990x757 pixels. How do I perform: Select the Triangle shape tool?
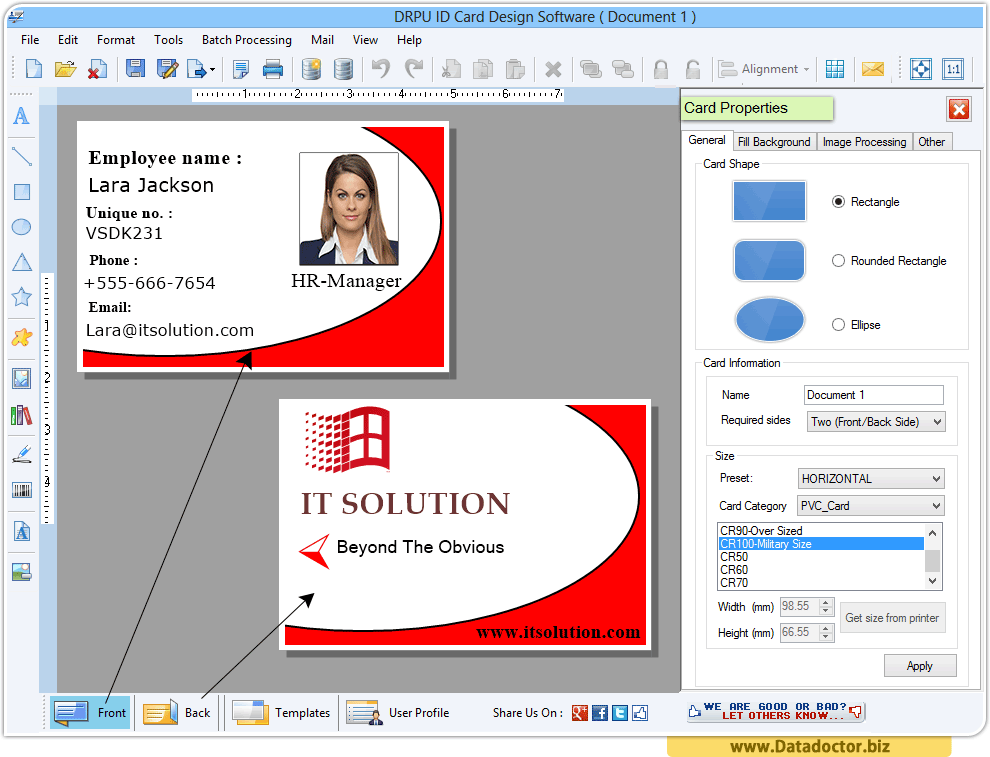coord(21,262)
